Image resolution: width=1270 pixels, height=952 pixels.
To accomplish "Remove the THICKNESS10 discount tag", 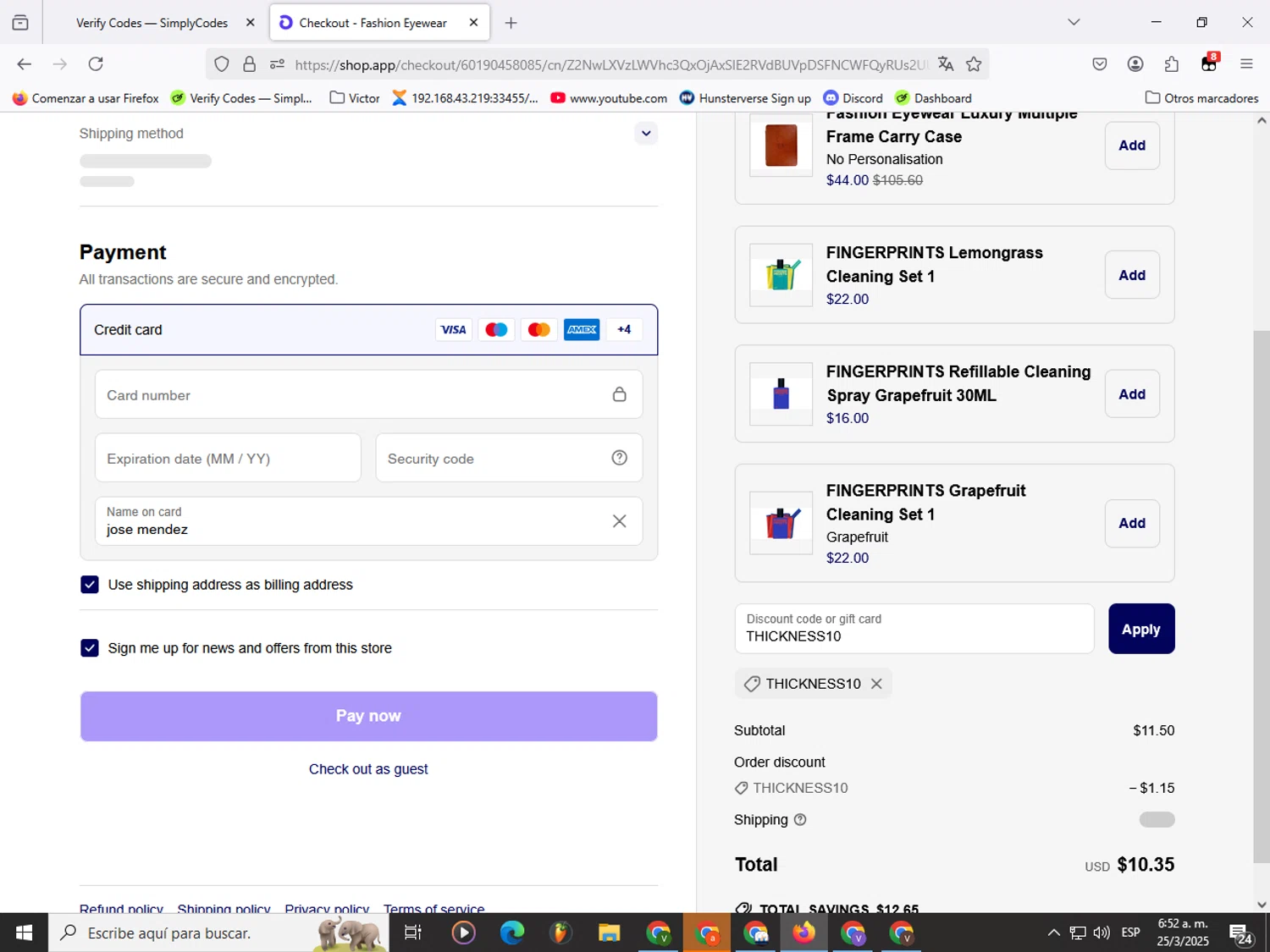I will coord(876,684).
